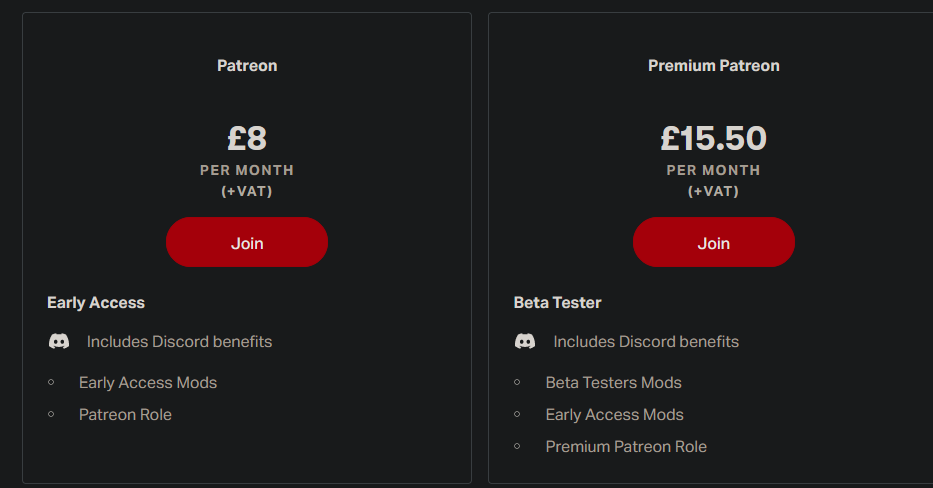The height and width of the screenshot is (488, 933).
Task: Join the £15.50 Premium Patreon tier
Action: click(x=713, y=243)
